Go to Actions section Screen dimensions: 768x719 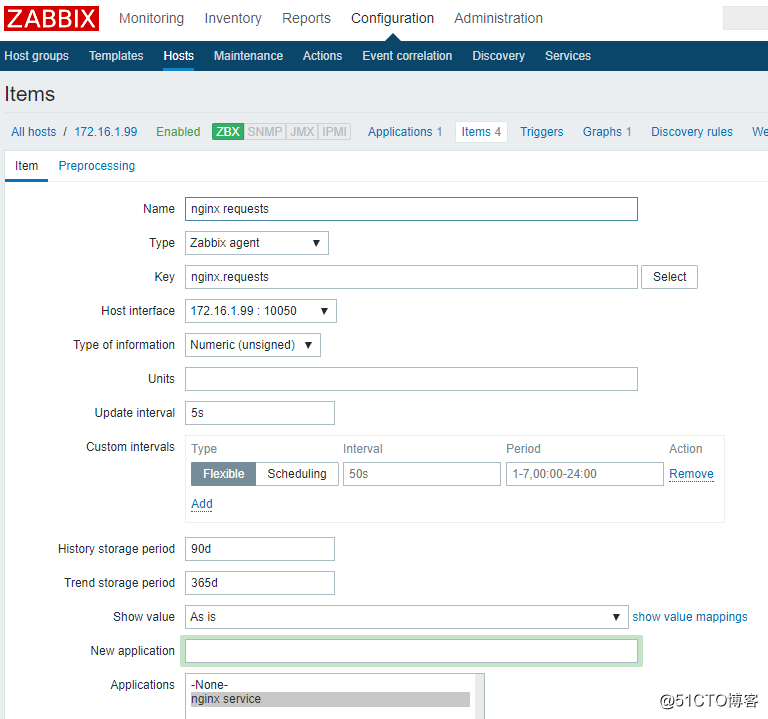click(322, 56)
